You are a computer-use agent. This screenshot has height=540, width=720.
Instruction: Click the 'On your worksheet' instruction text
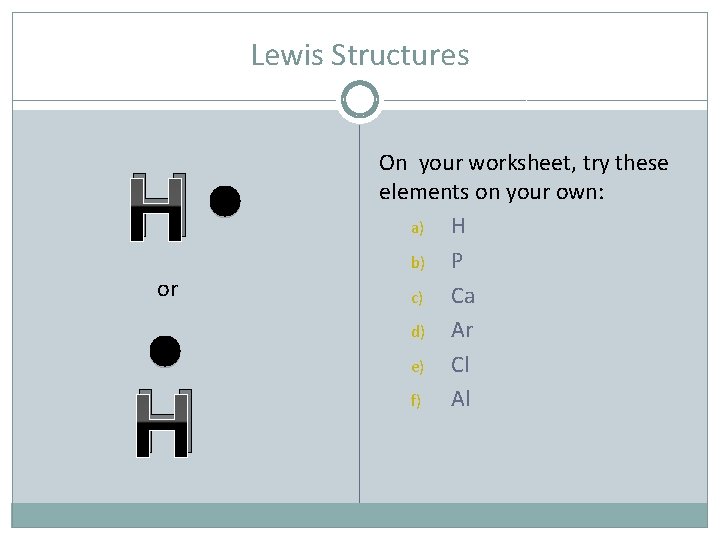click(523, 177)
